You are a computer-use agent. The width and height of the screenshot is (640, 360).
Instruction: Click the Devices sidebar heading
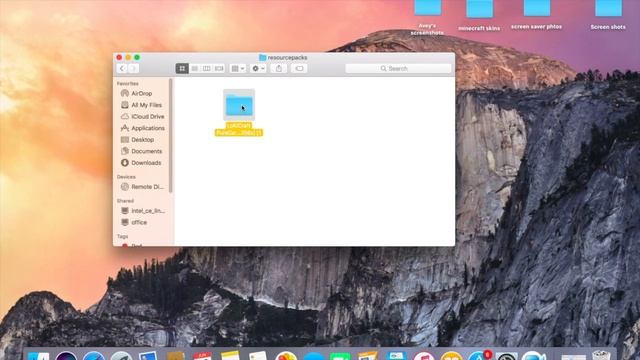click(126, 177)
